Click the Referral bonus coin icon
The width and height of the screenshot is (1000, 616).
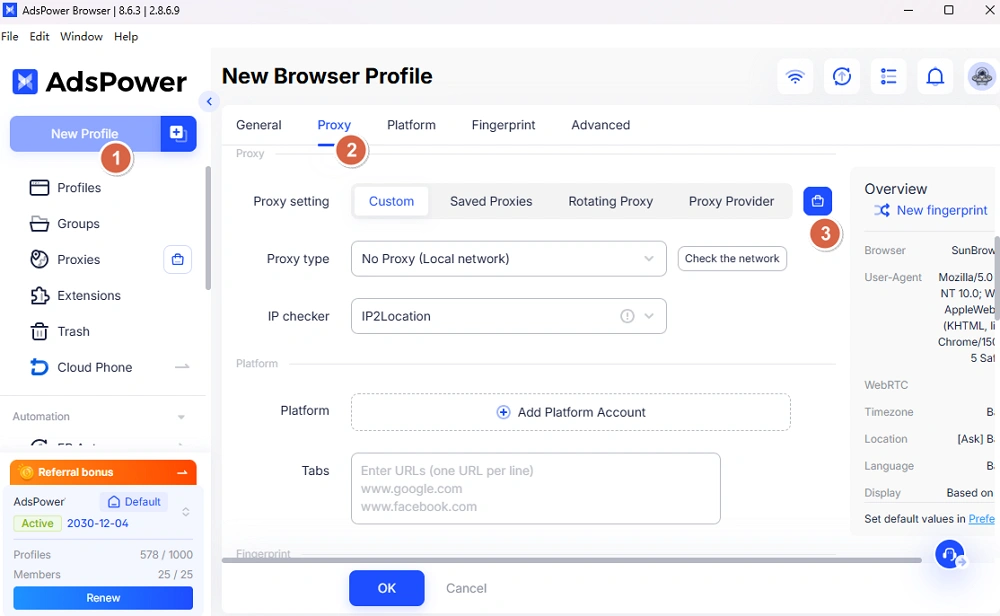click(26, 473)
